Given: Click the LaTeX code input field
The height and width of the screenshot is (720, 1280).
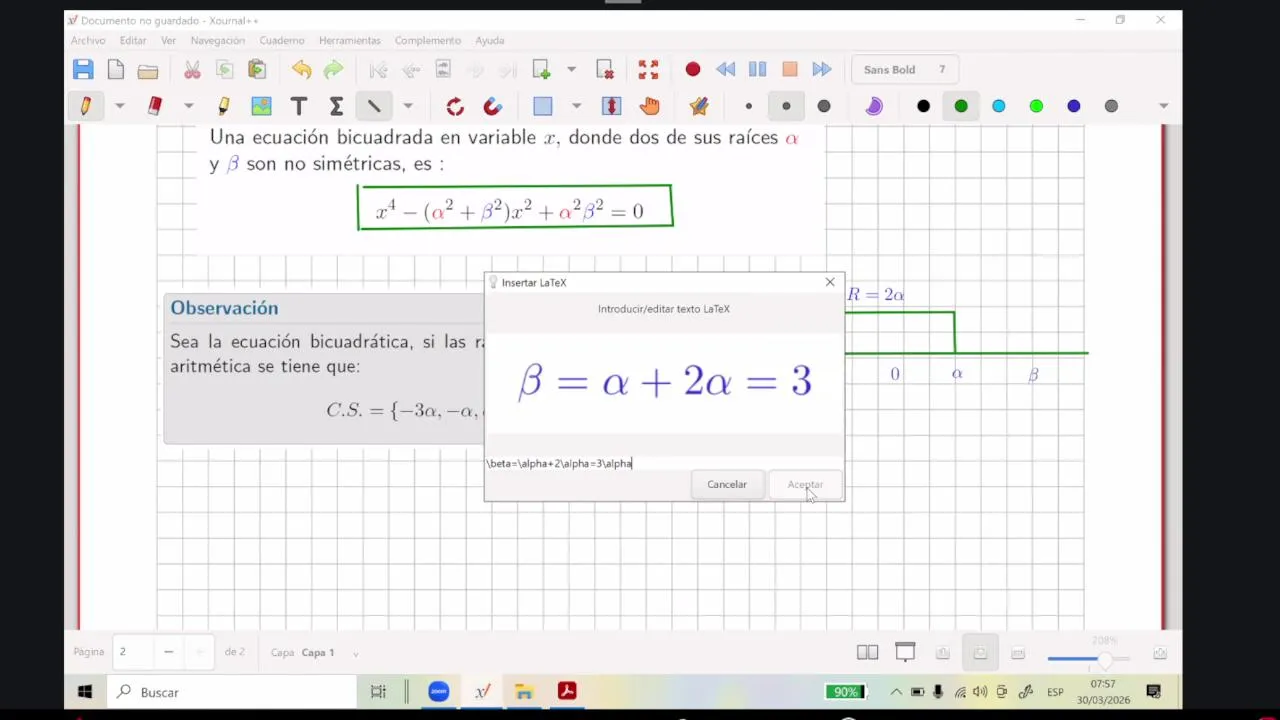Looking at the screenshot, I should click(664, 463).
